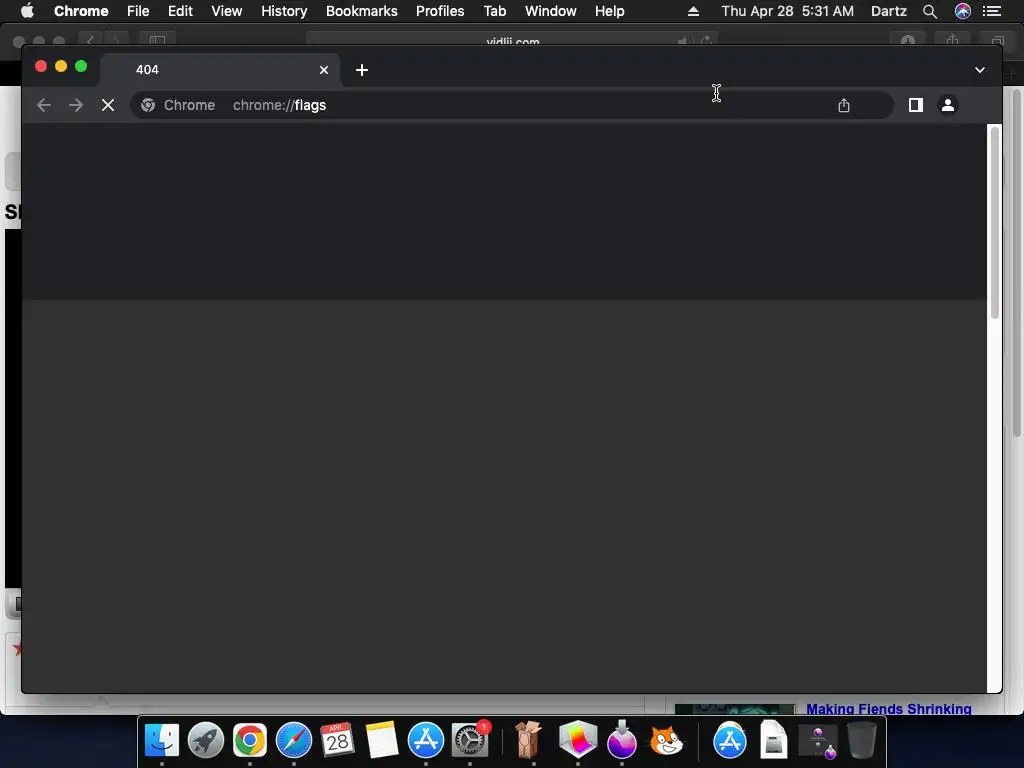1024x768 pixels.
Task: Open System Preferences with badge in Dock
Action: click(470, 741)
